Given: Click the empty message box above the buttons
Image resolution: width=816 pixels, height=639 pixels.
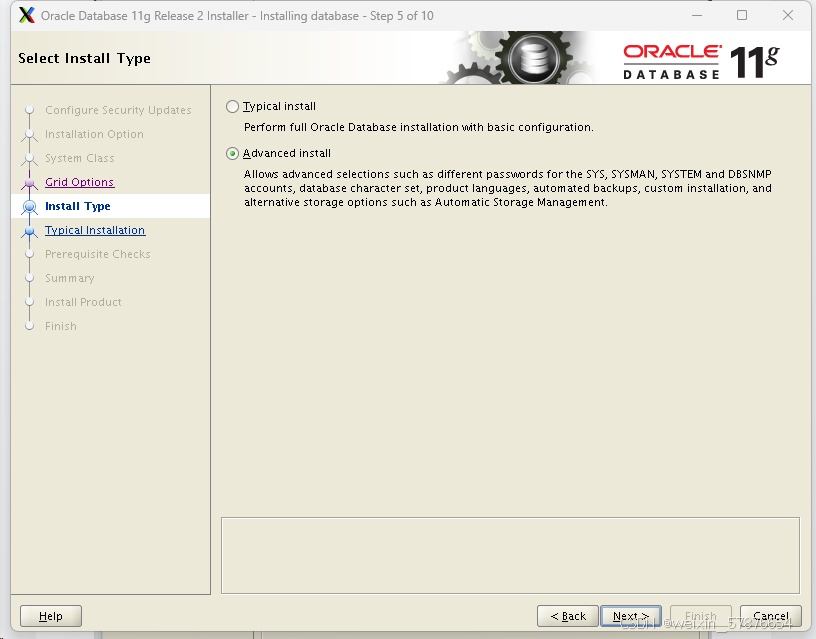Looking at the screenshot, I should tap(510, 553).
